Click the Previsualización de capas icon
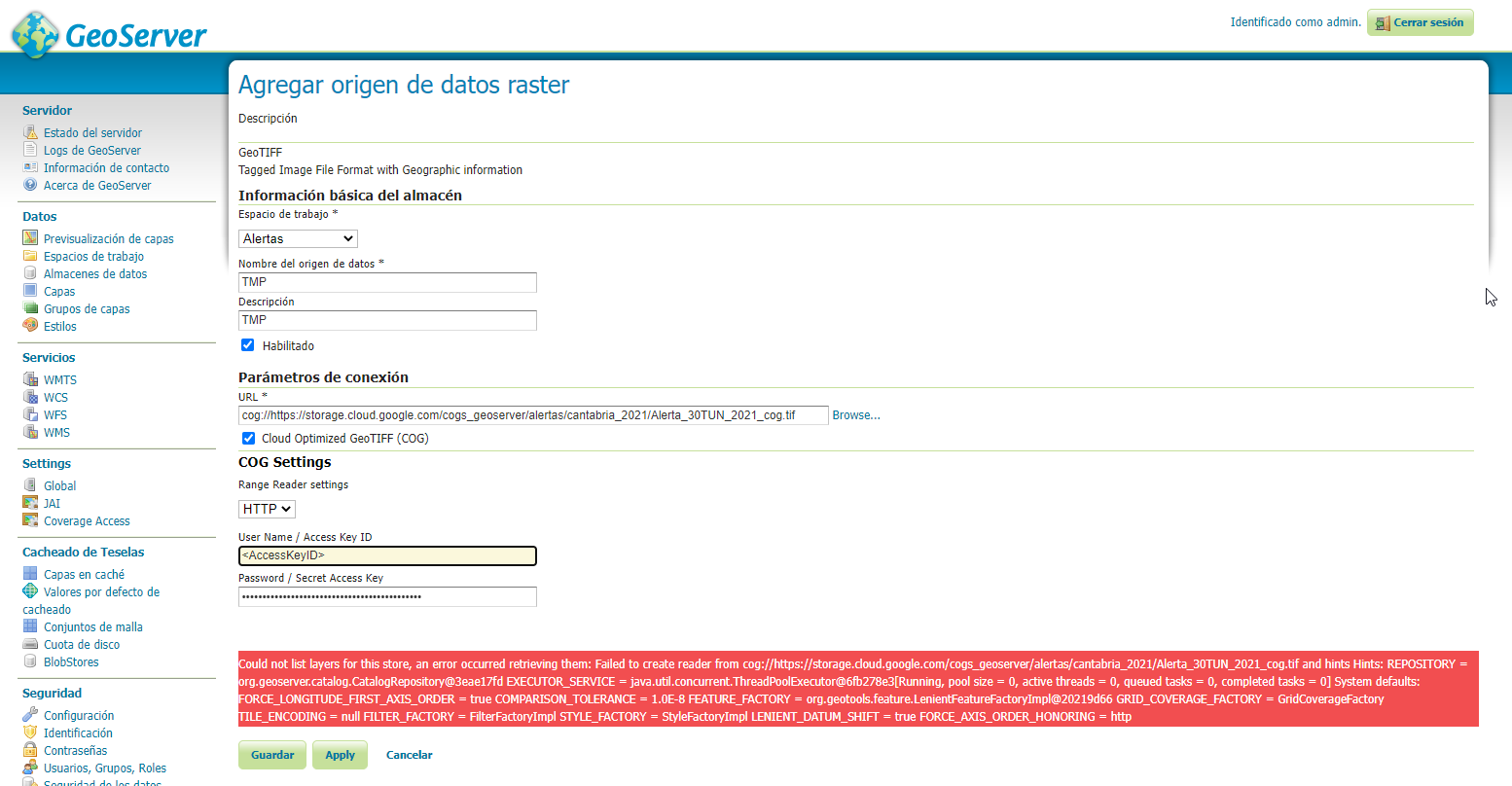This screenshot has width=1512, height=786. tap(30, 238)
